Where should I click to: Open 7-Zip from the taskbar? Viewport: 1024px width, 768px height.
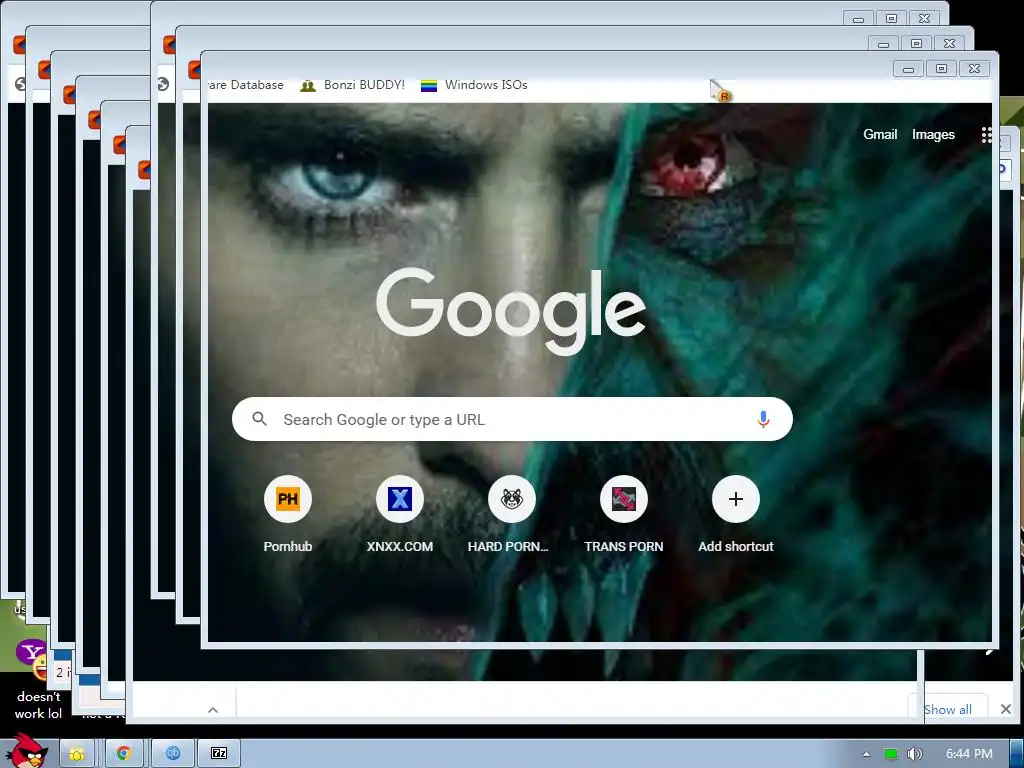219,754
